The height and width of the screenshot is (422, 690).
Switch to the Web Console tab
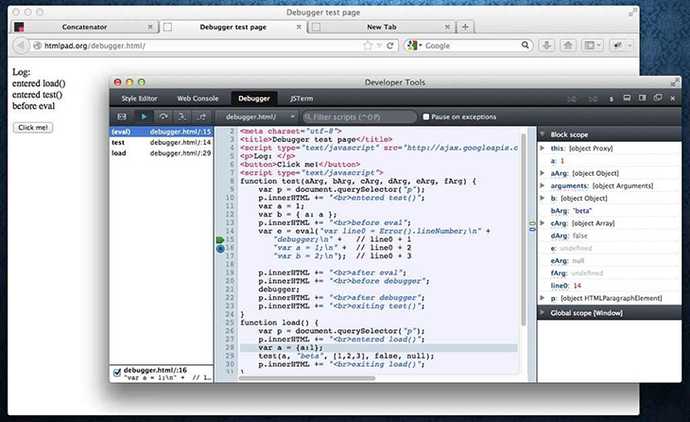click(x=198, y=99)
